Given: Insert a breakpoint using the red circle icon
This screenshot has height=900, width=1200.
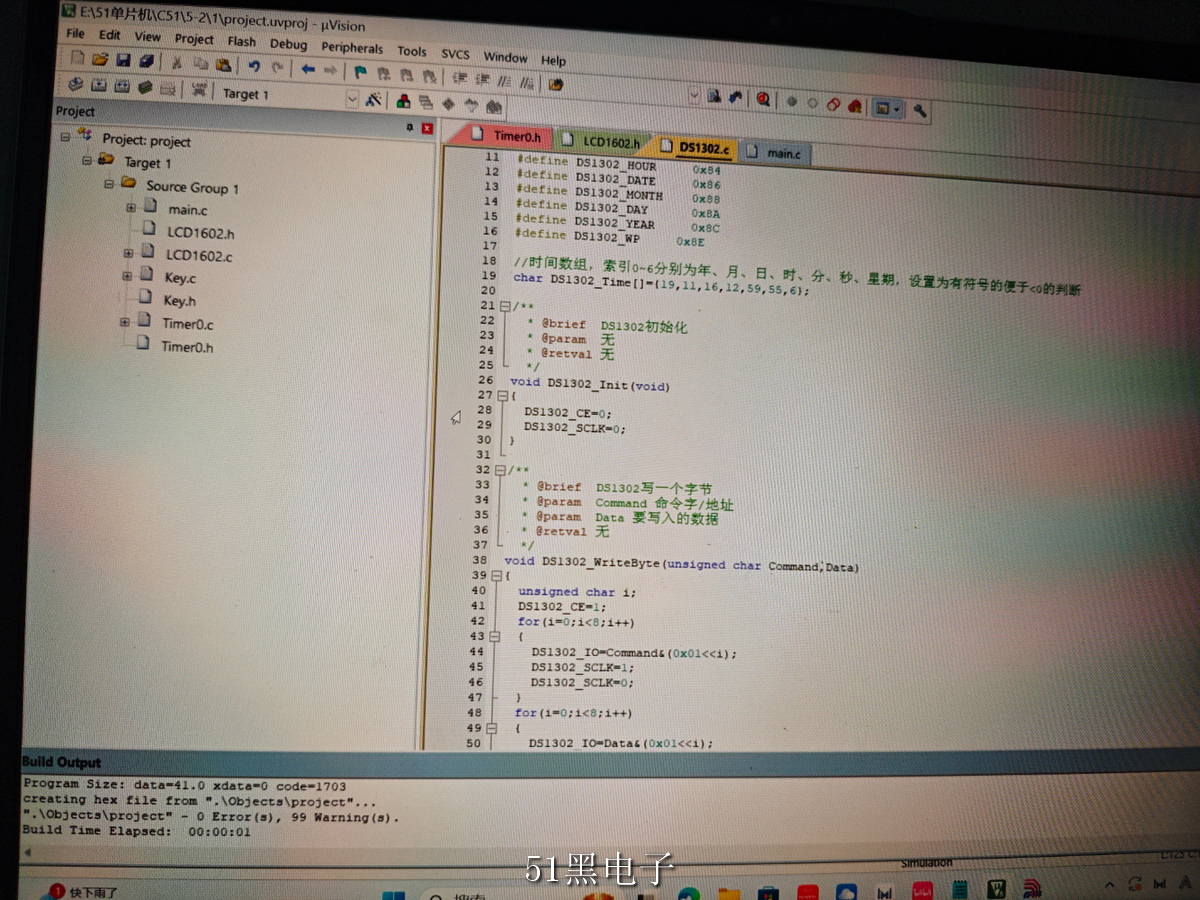Looking at the screenshot, I should [791, 101].
